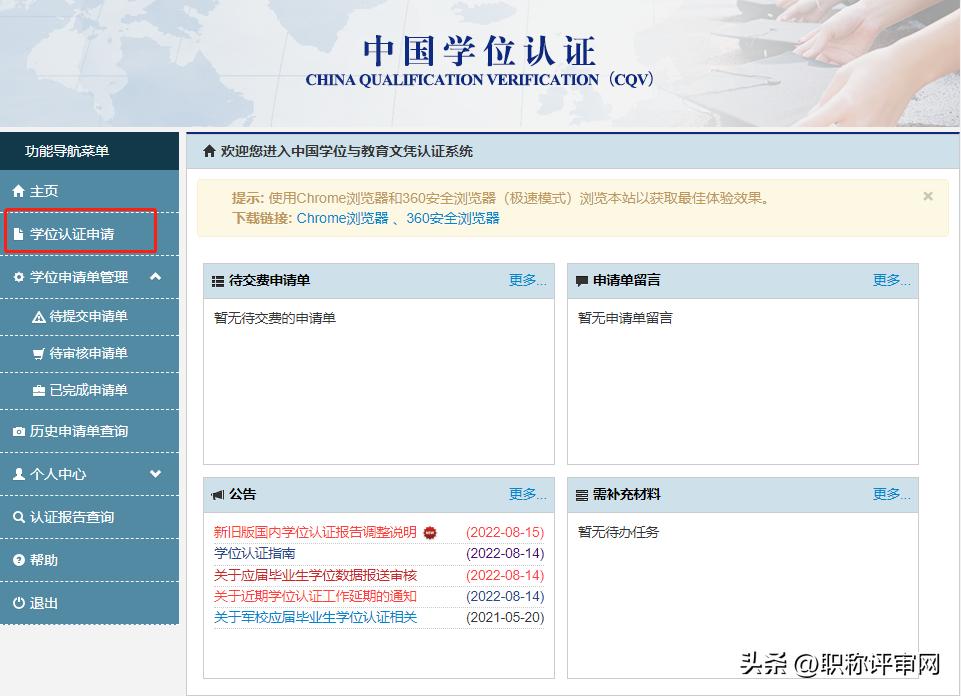The width and height of the screenshot is (961, 696).
Task: Select the magnifier icon beside 认证报告查询
Action: (18, 518)
